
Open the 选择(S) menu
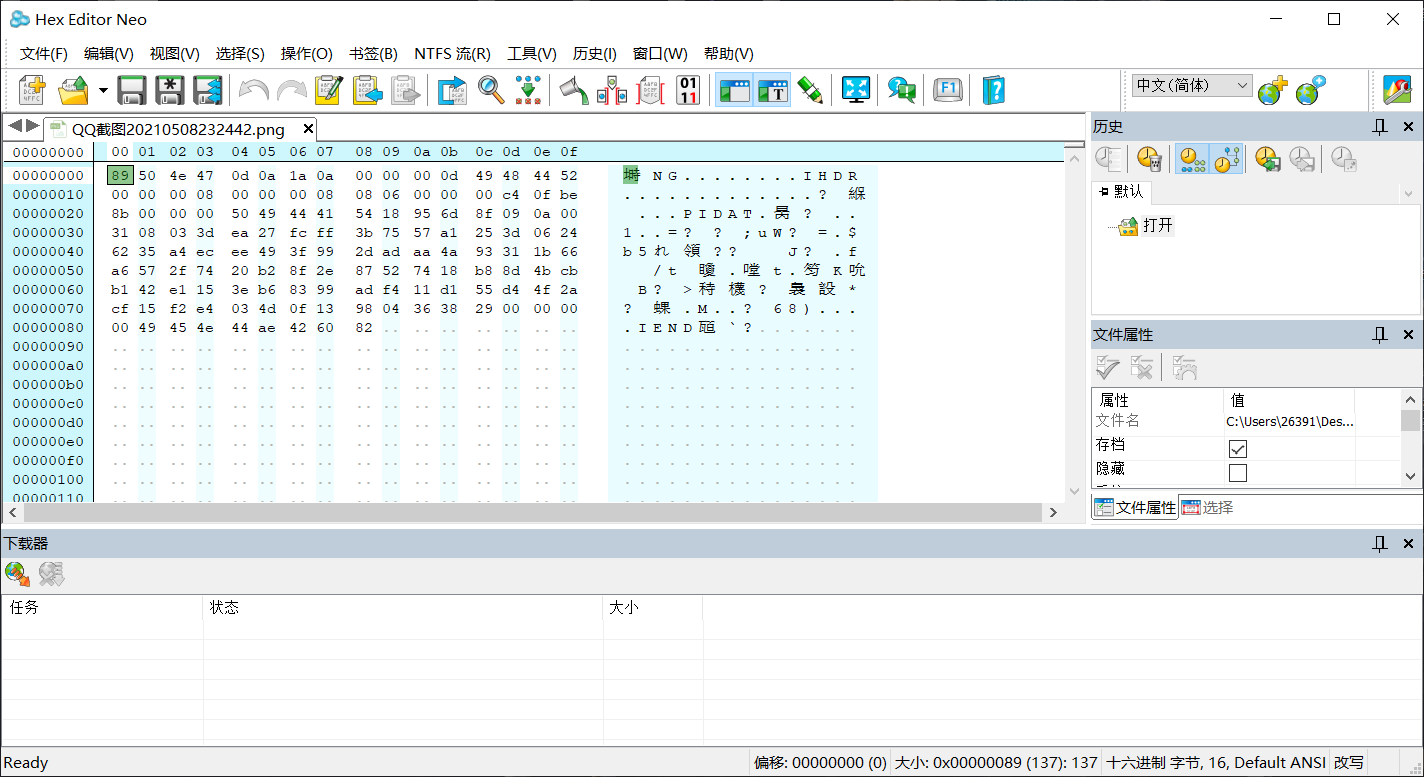(x=240, y=54)
